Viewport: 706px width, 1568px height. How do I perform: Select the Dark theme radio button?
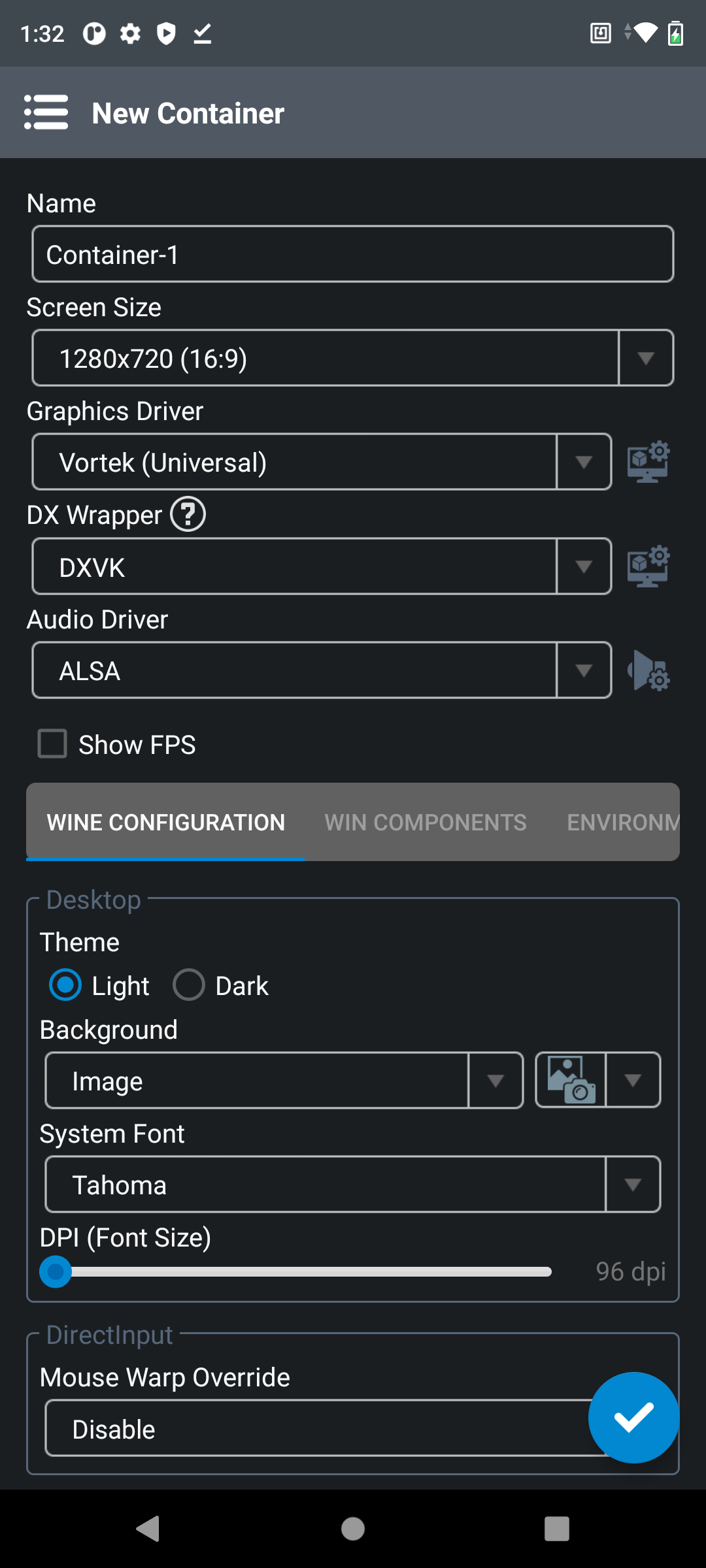tap(190, 985)
